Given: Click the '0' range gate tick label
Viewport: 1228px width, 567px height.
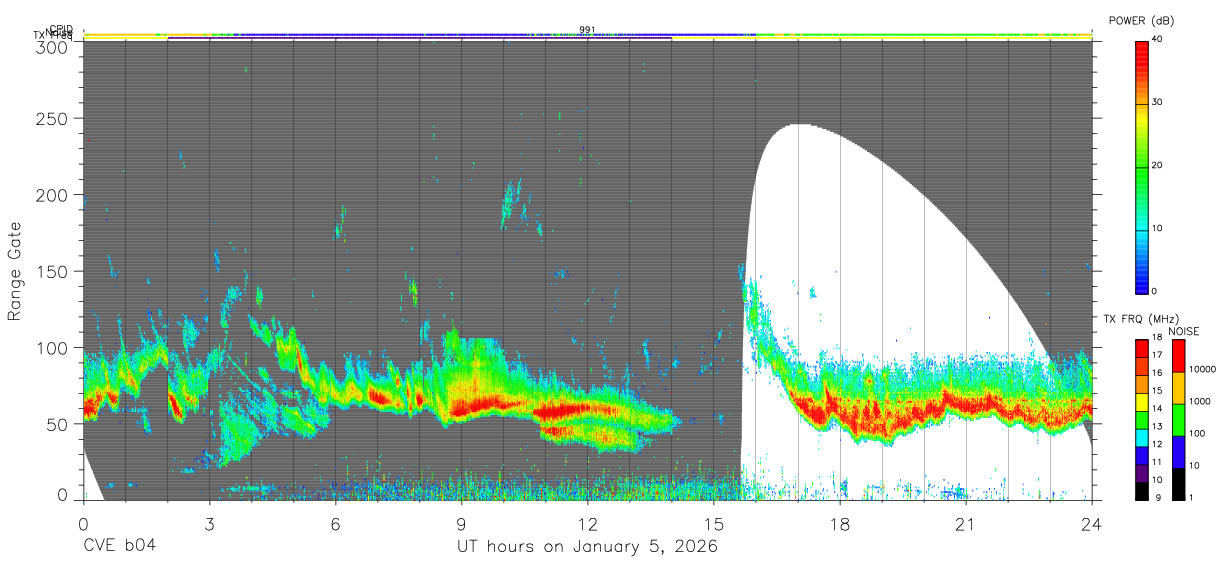Looking at the screenshot, I should [61, 494].
